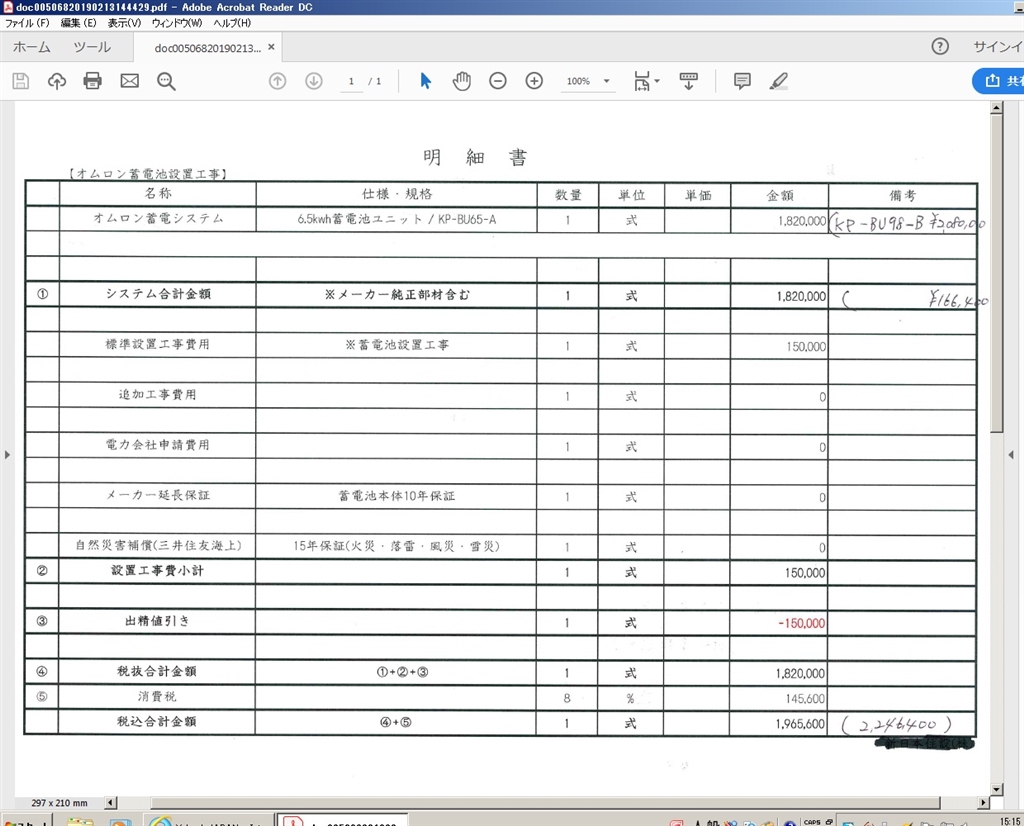Click the Acrobat PDF taskbar button

(x=343, y=820)
